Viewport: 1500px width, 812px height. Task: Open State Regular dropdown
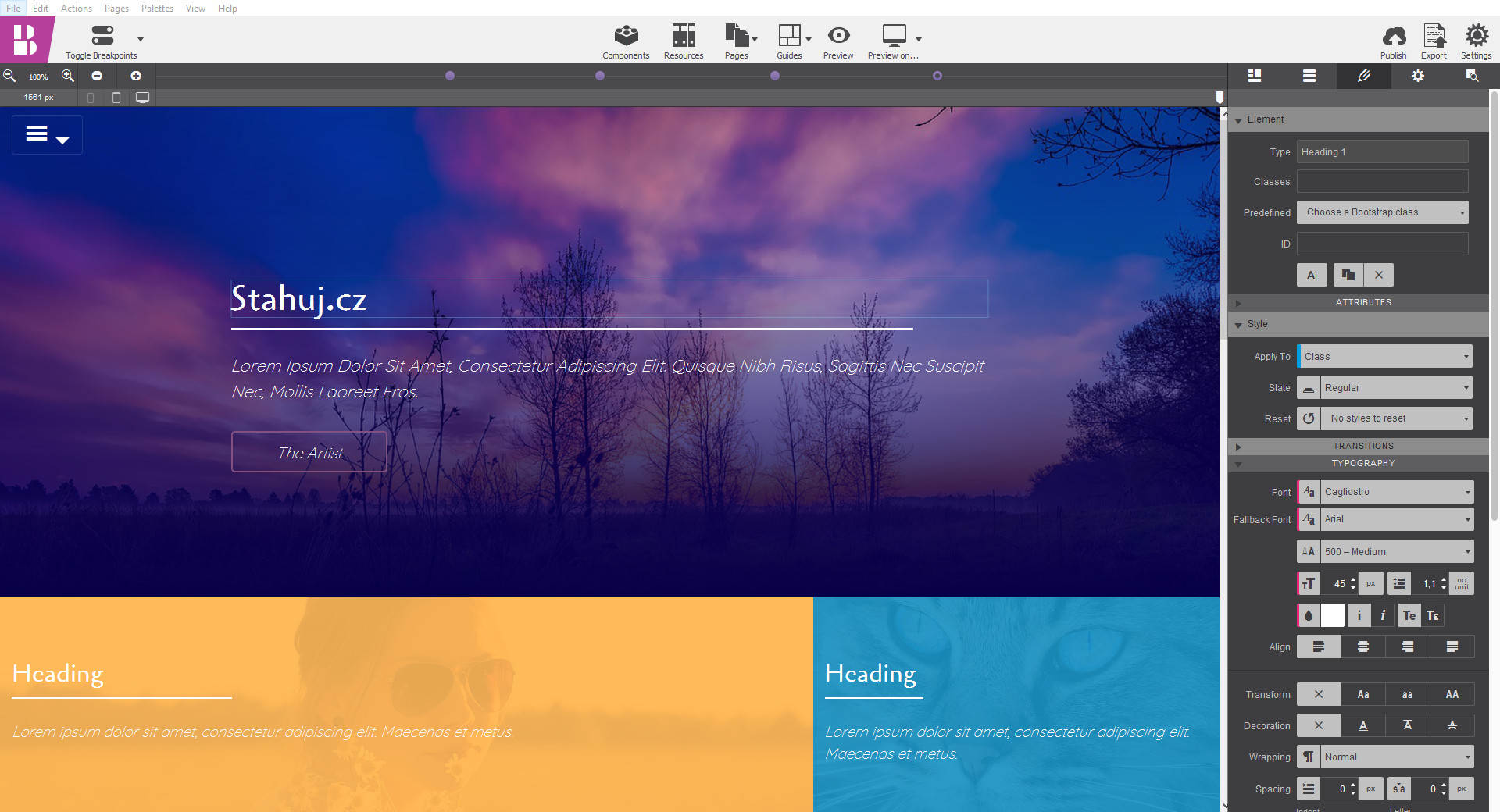pyautogui.click(x=1396, y=387)
